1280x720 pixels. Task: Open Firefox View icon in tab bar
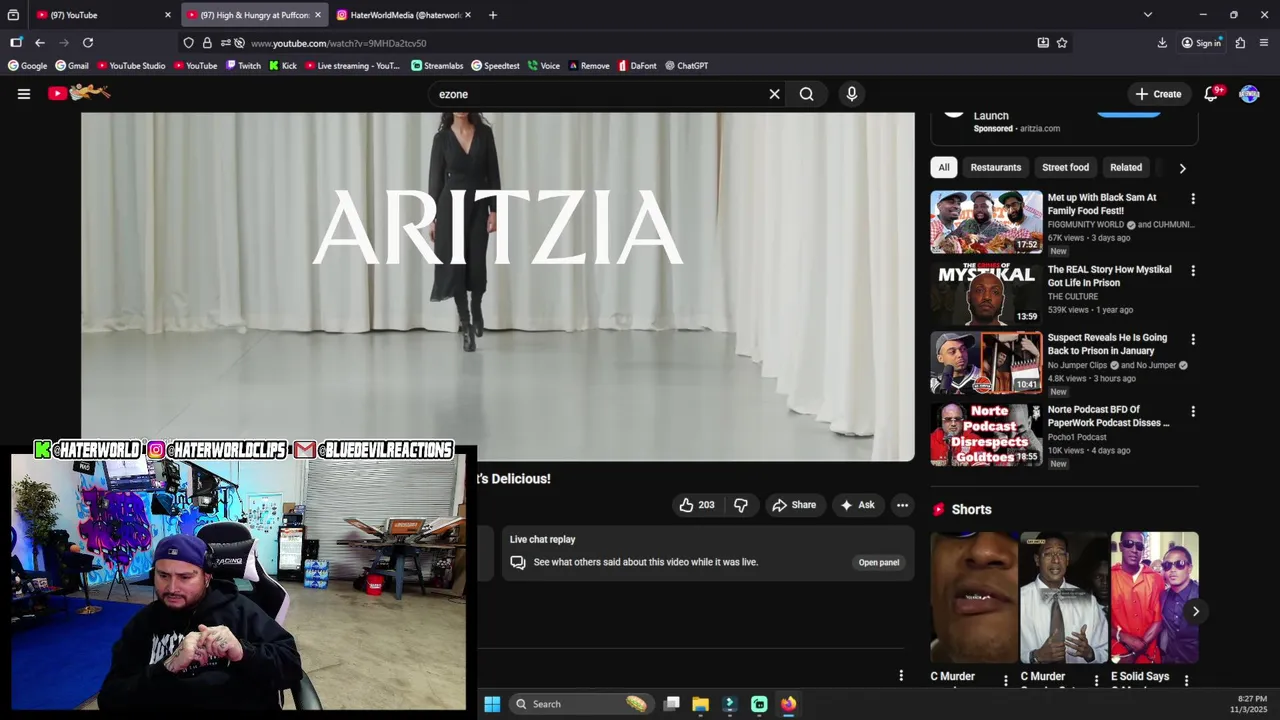point(13,15)
